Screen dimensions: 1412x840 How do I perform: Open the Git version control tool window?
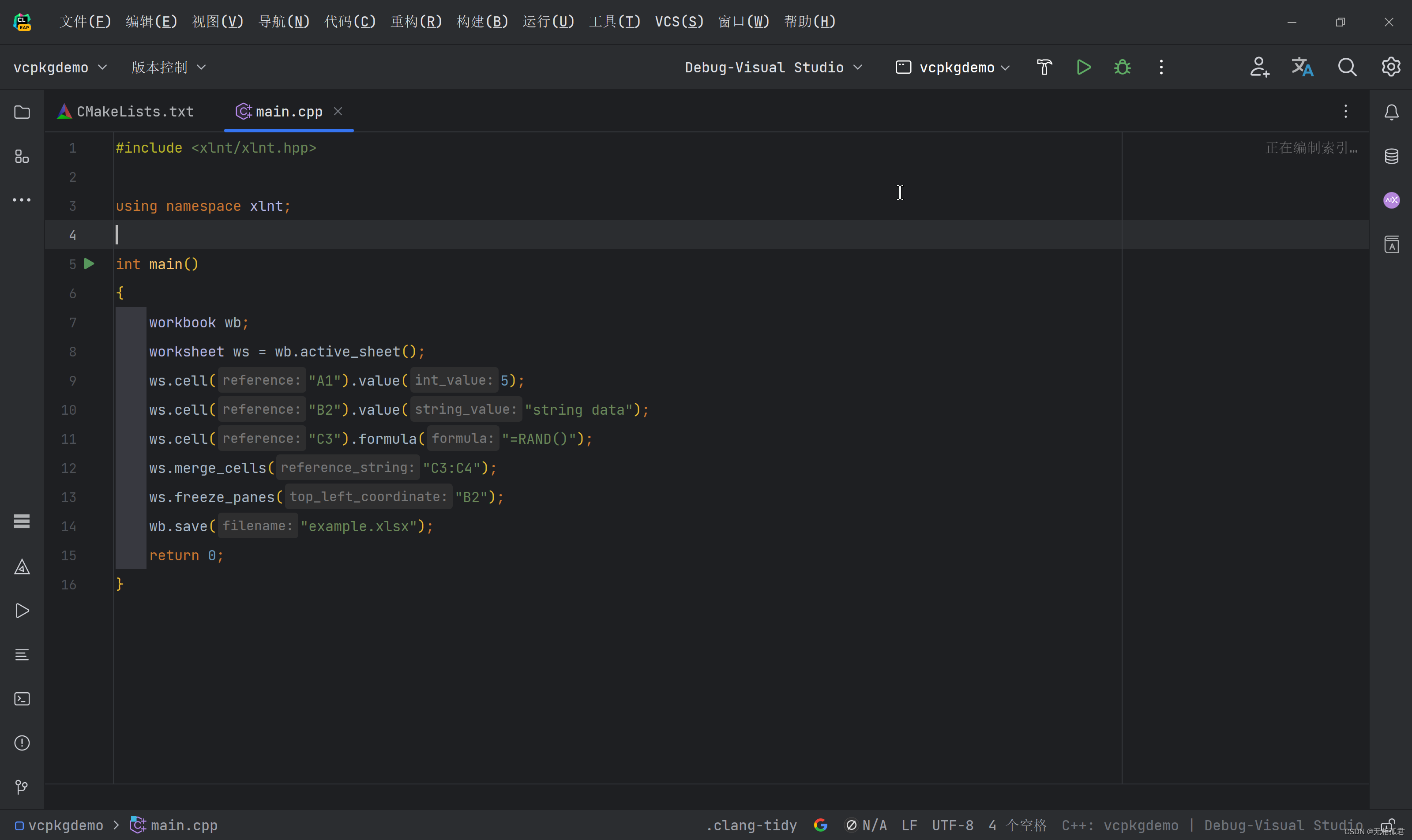(22, 787)
